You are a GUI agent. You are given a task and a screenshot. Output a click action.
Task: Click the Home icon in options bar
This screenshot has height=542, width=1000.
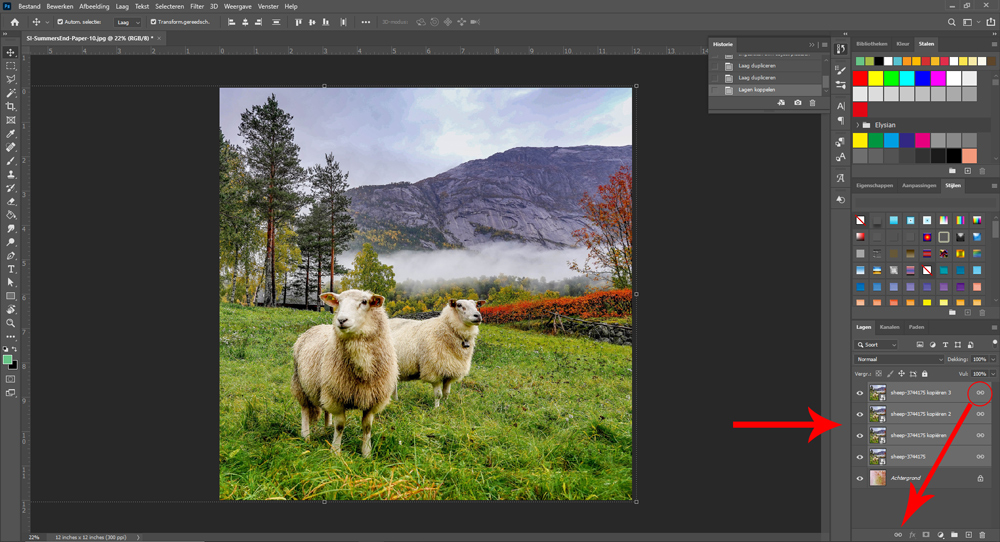click(x=15, y=22)
